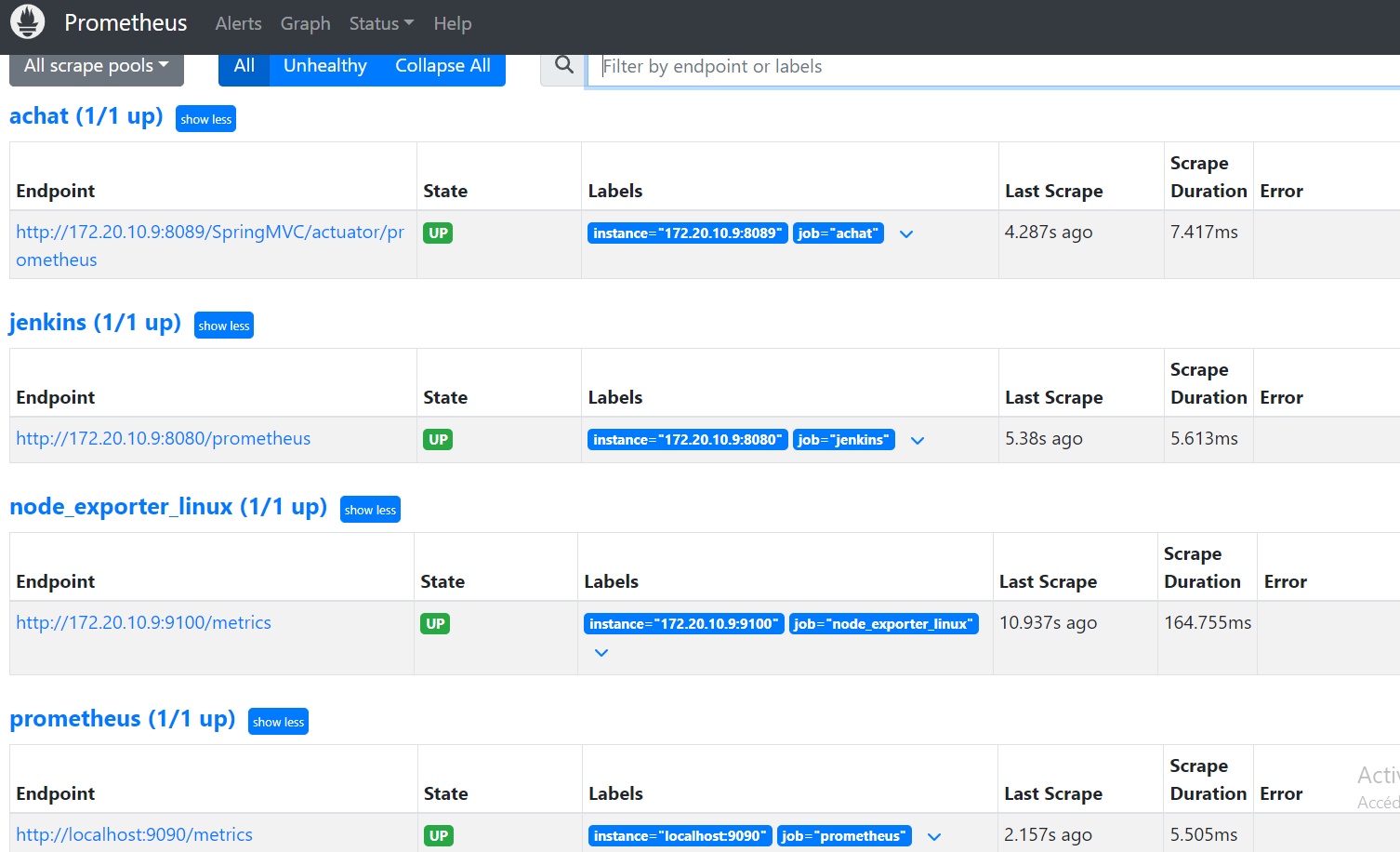Click show less for jenkins pool

[223, 325]
